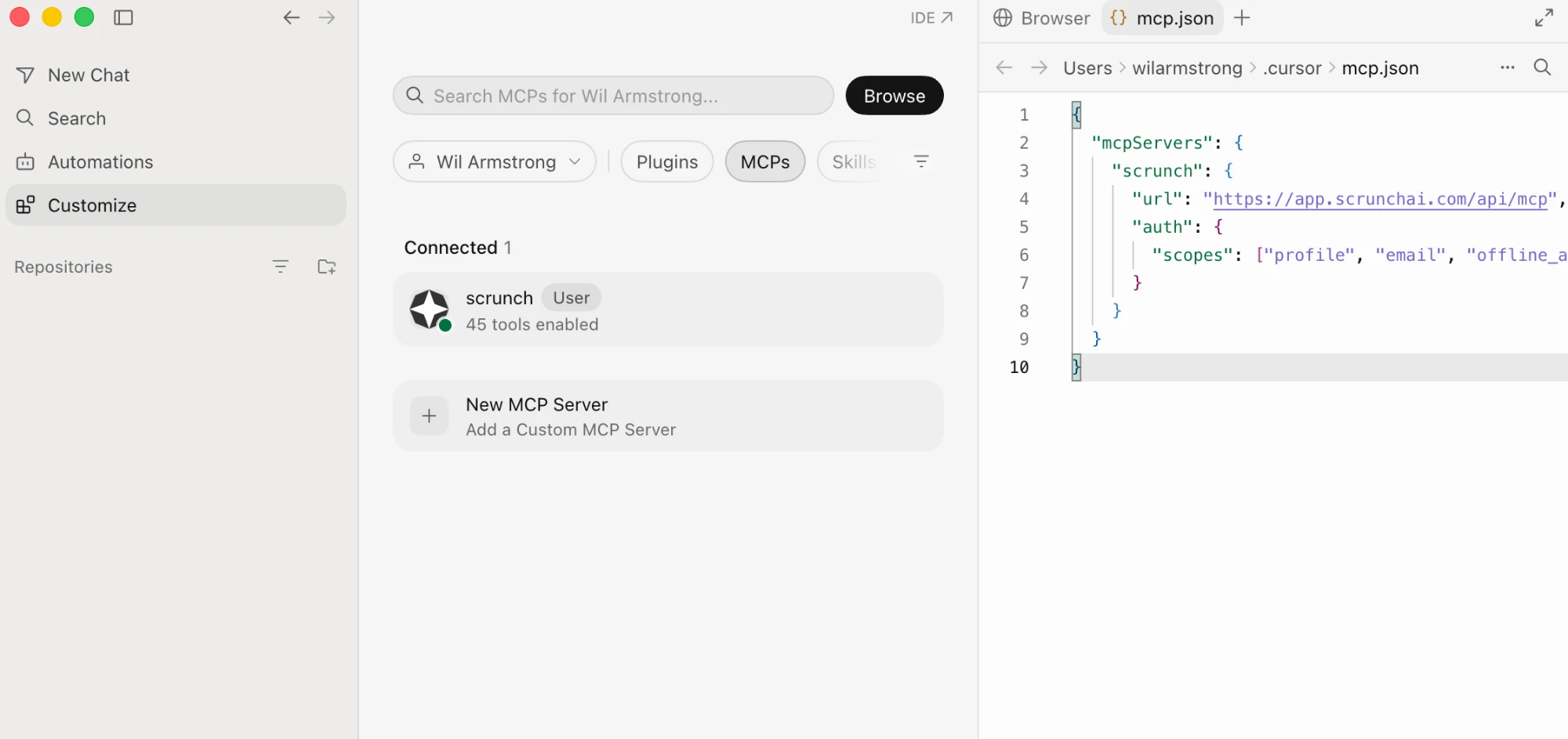Viewport: 1568px width, 739px height.
Task: Click the "auth" key on line 5
Action: pos(1162,226)
